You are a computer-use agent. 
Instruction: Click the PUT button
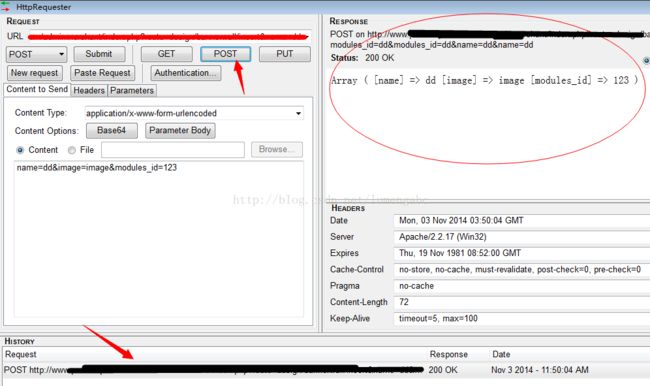(x=285, y=54)
